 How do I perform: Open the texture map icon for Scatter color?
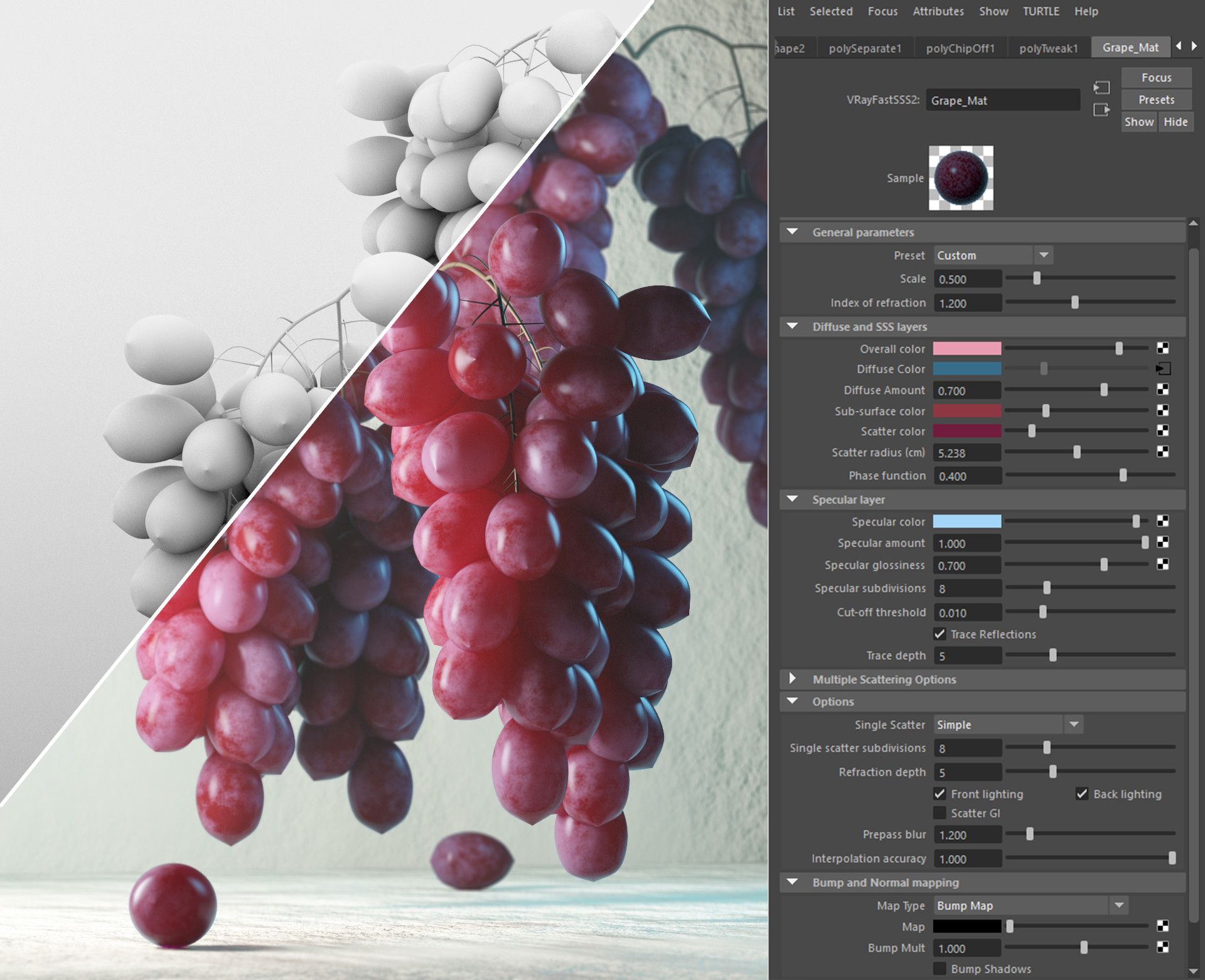1162,432
